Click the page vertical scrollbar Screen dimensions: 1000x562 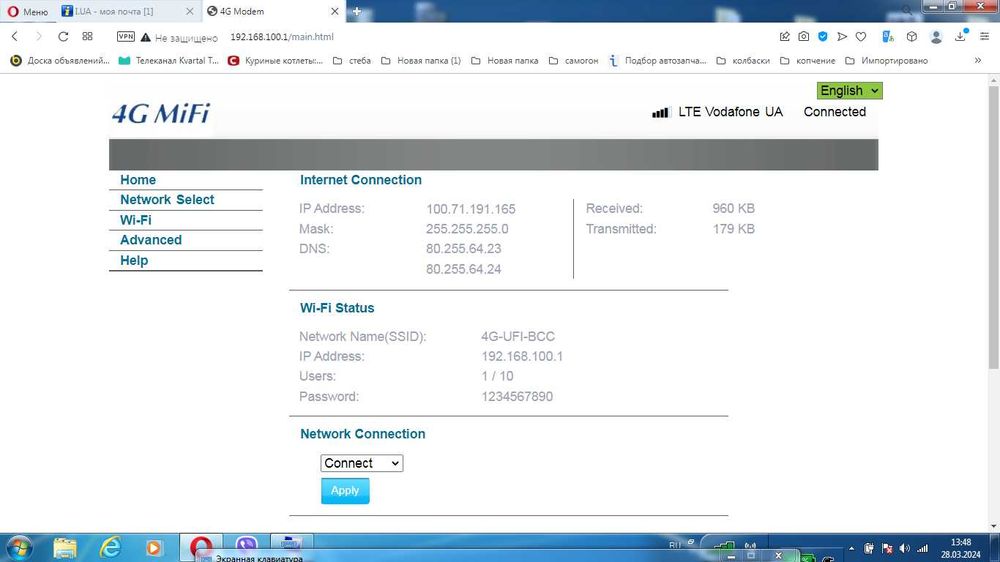click(x=994, y=226)
